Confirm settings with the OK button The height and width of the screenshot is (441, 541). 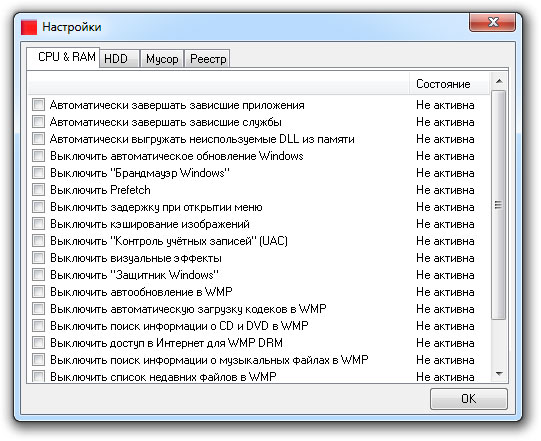[469, 399]
